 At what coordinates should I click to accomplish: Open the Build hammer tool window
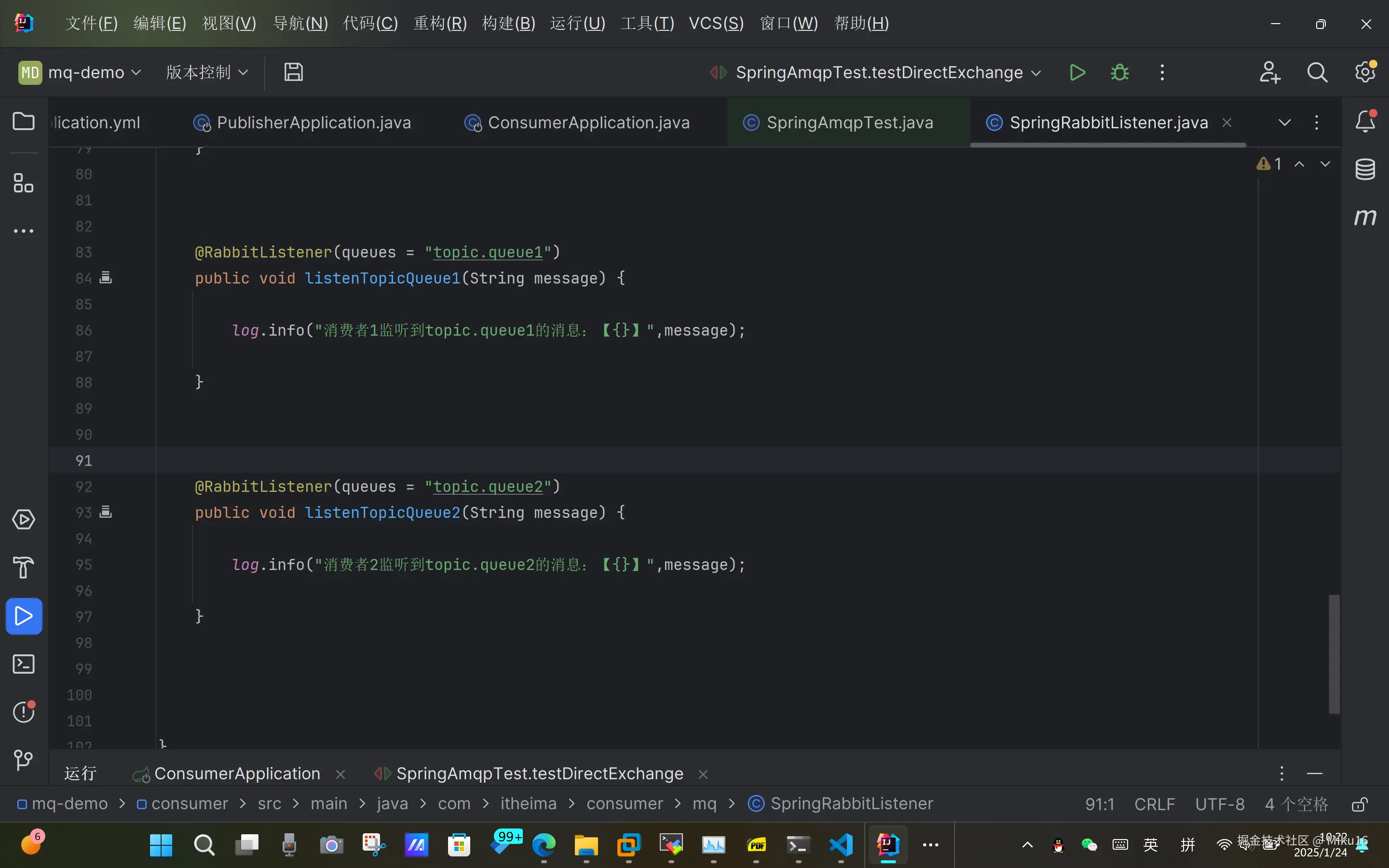[24, 568]
